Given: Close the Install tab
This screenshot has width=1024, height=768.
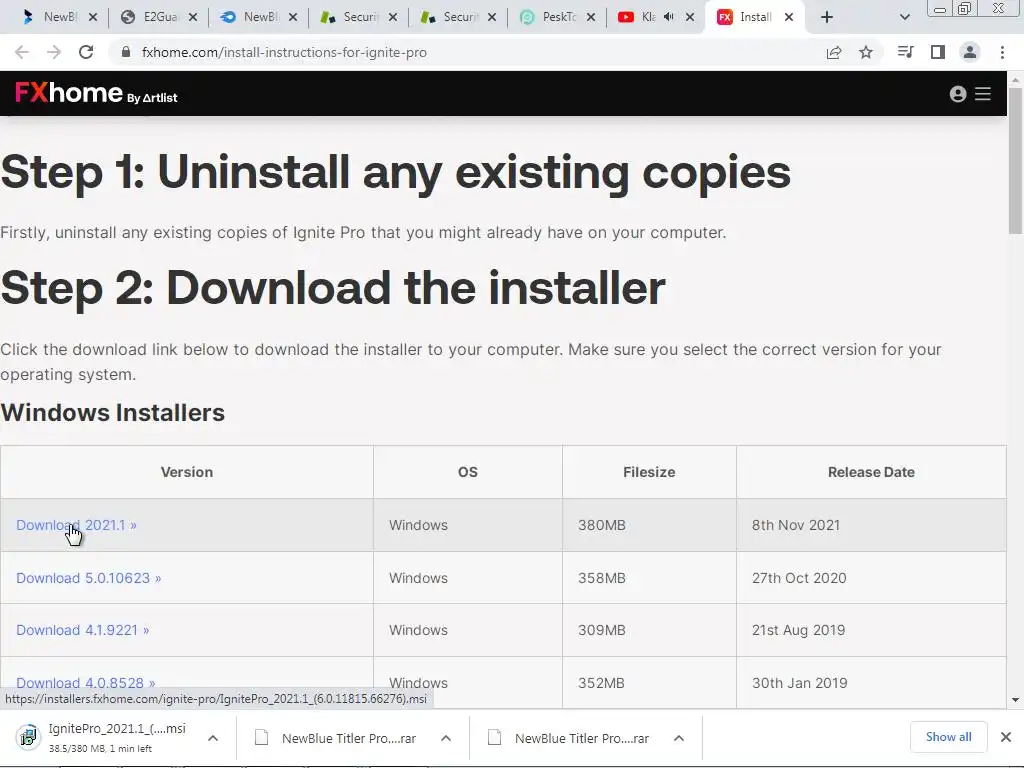Looking at the screenshot, I should pyautogui.click(x=789, y=17).
